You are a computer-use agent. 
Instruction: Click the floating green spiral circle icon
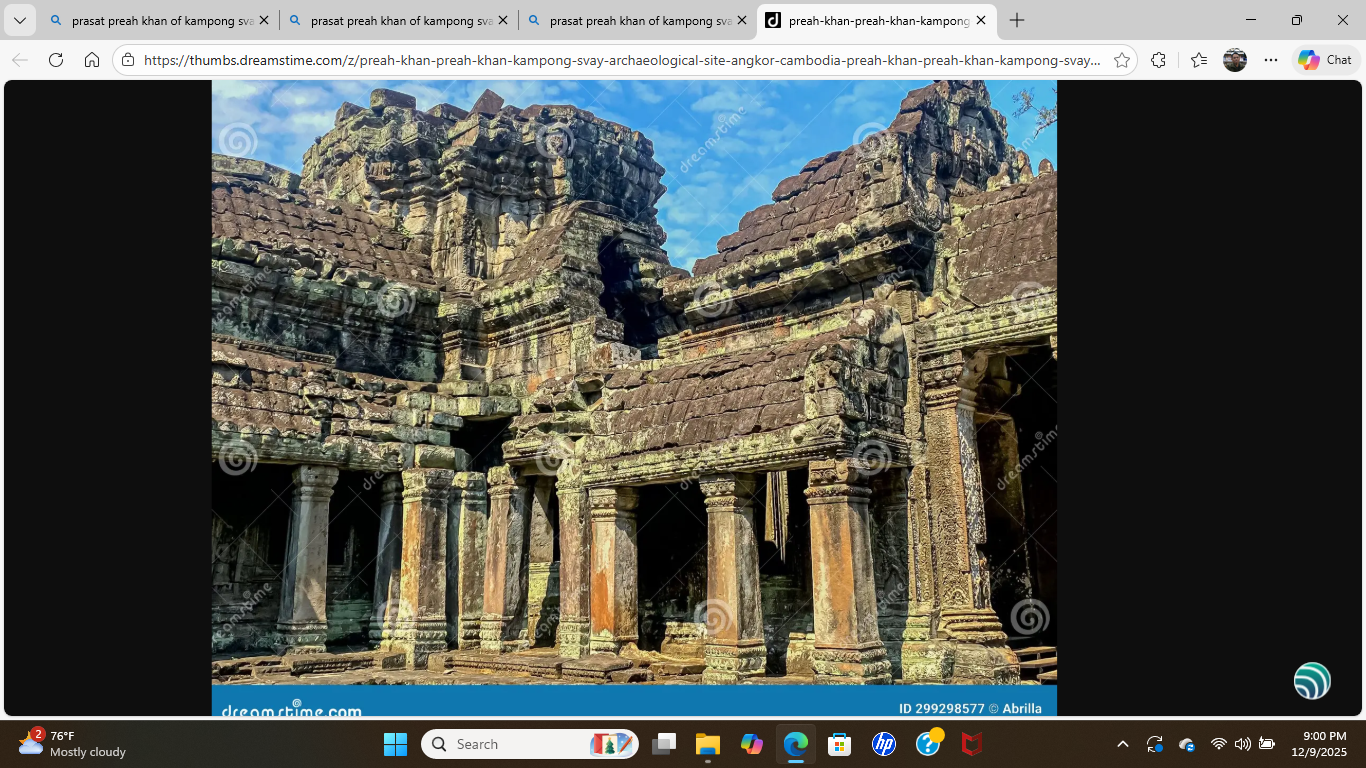point(1312,681)
